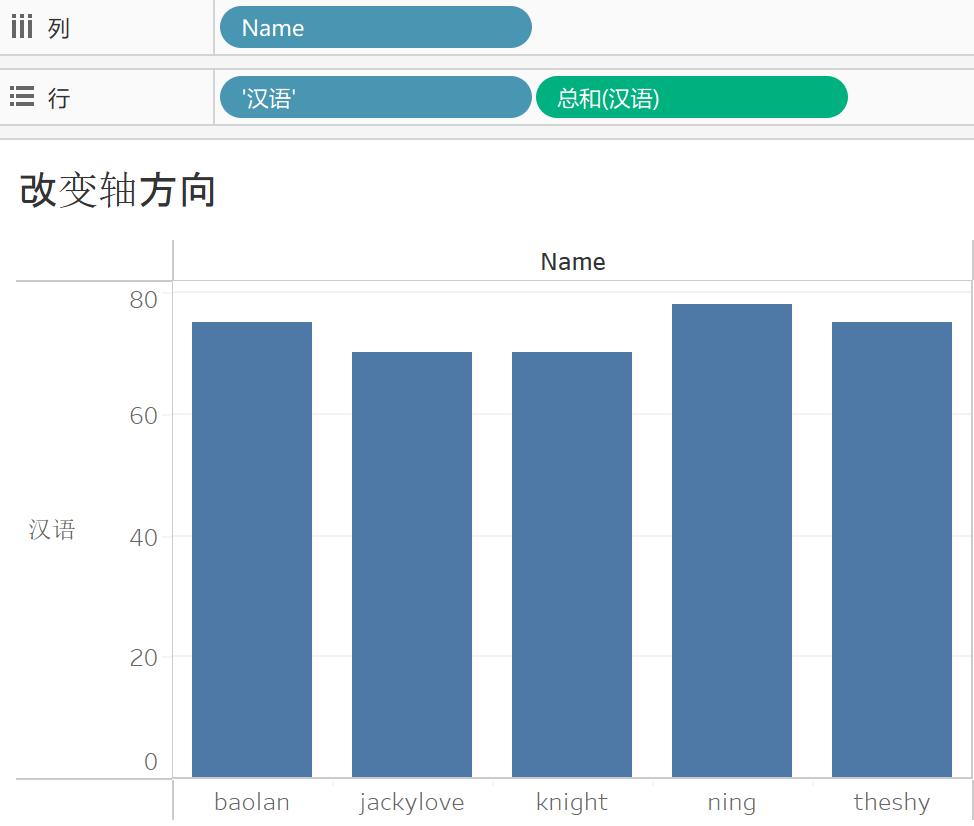Select the baolan bar
This screenshot has width=974, height=826.
coord(252,549)
